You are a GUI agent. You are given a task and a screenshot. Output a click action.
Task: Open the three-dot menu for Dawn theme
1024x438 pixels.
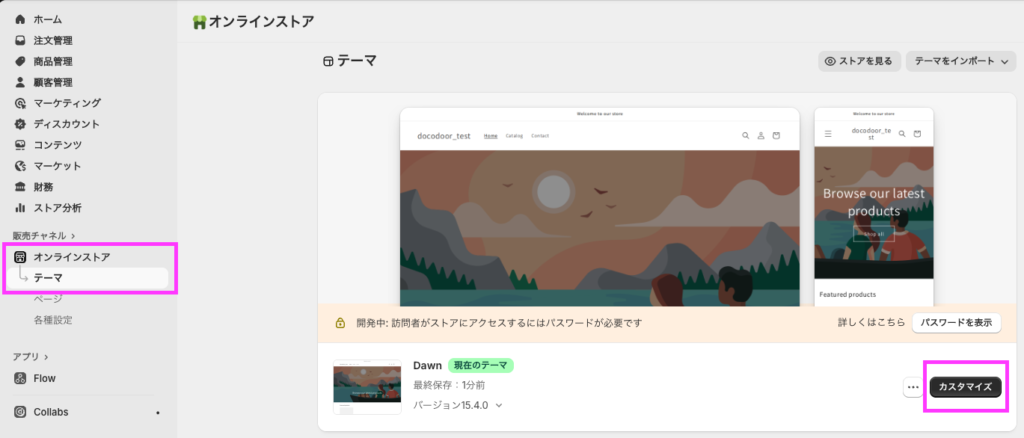tap(912, 387)
